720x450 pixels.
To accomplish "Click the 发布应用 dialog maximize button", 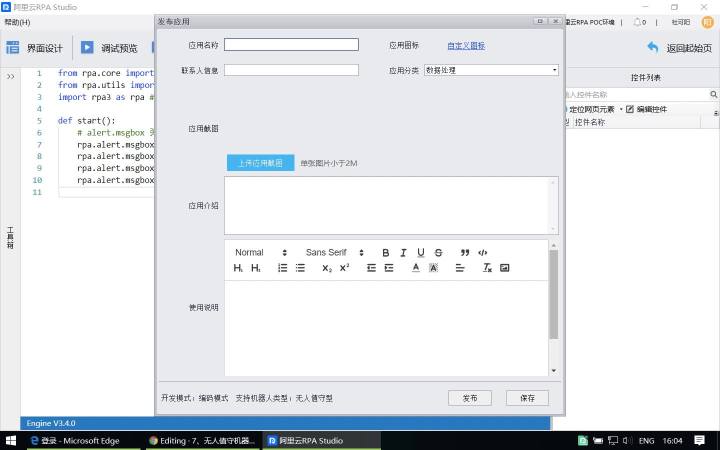I will coord(540,21).
